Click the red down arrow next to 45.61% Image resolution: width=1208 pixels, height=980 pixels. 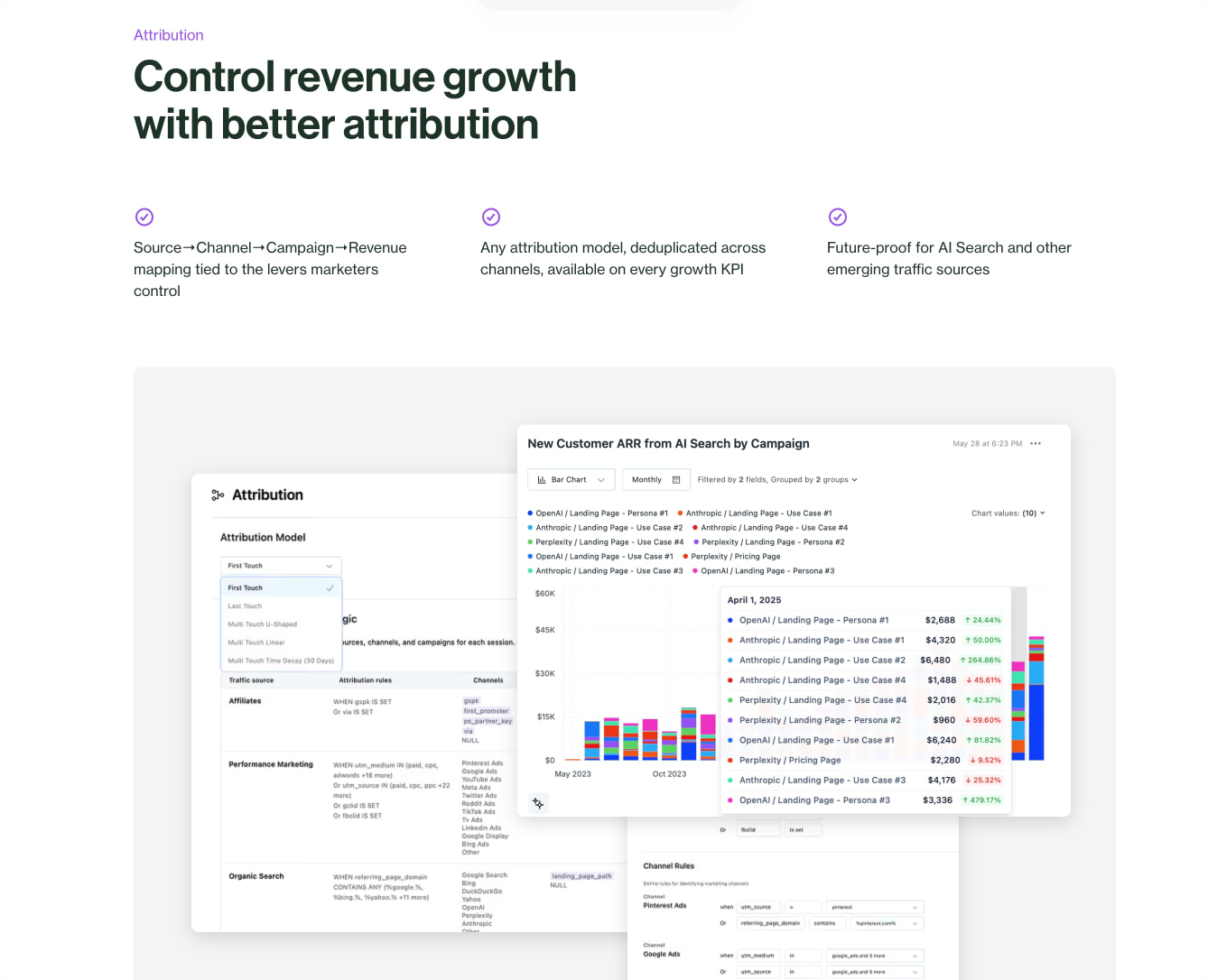coord(970,680)
